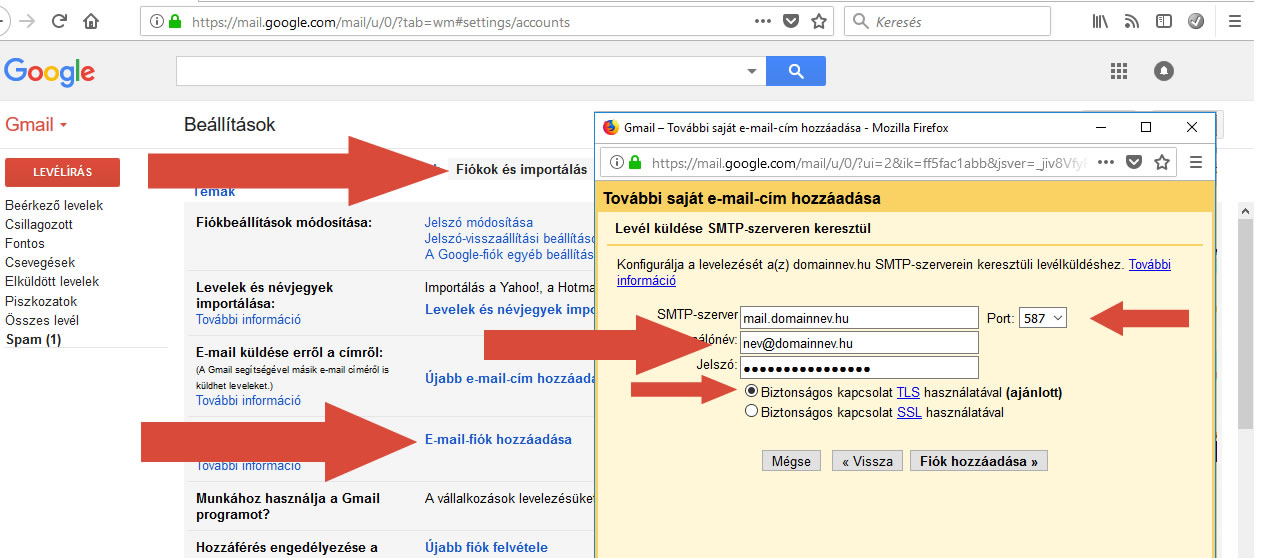Open the Port 587 dropdown
Screen dimensions: 1261x558
[1043, 318]
